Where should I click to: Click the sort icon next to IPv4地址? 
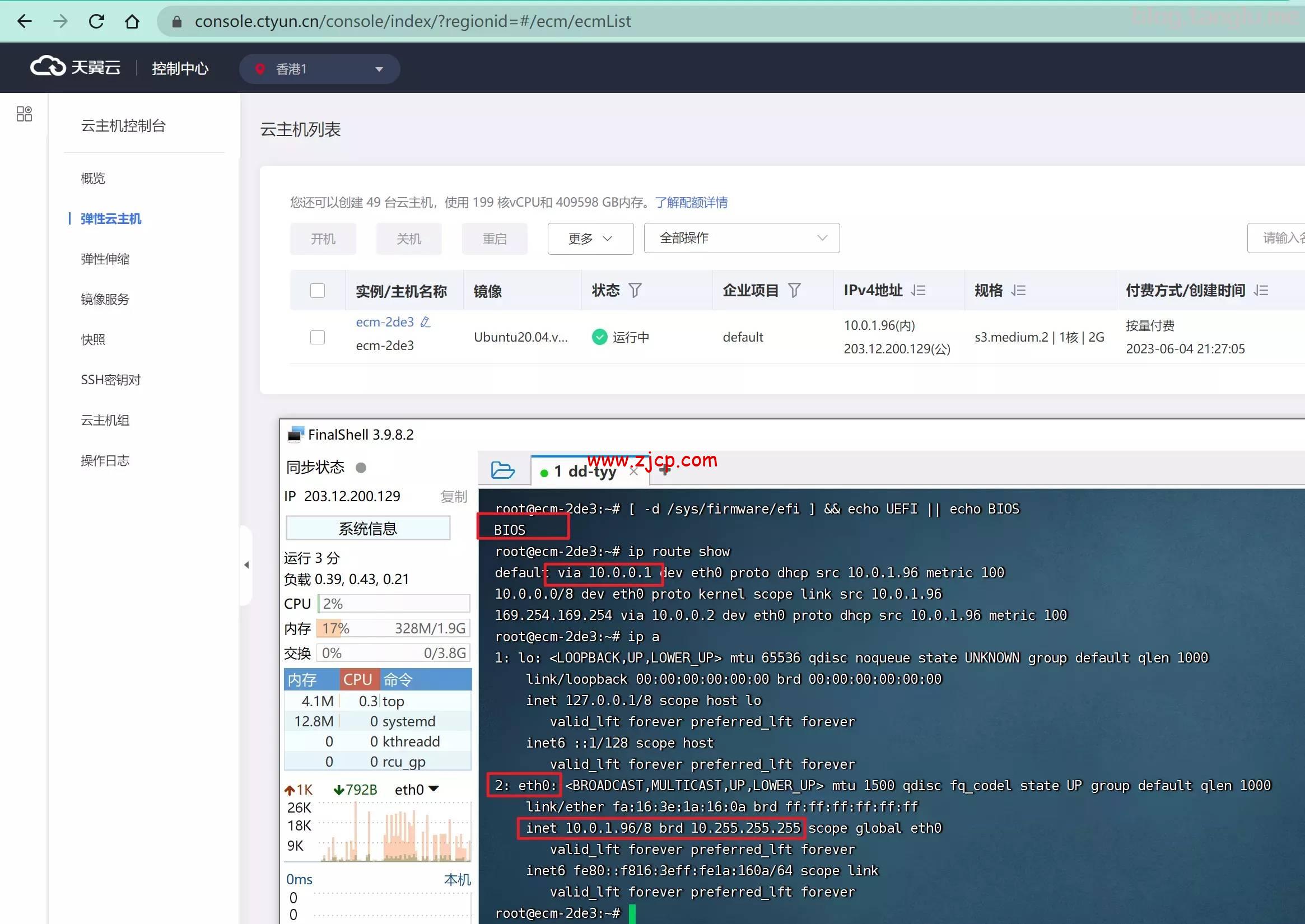tap(919, 290)
